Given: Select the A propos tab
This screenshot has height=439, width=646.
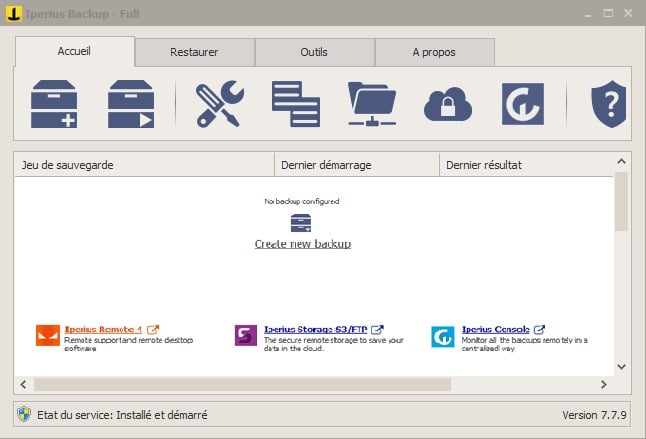Looking at the screenshot, I should pos(434,52).
